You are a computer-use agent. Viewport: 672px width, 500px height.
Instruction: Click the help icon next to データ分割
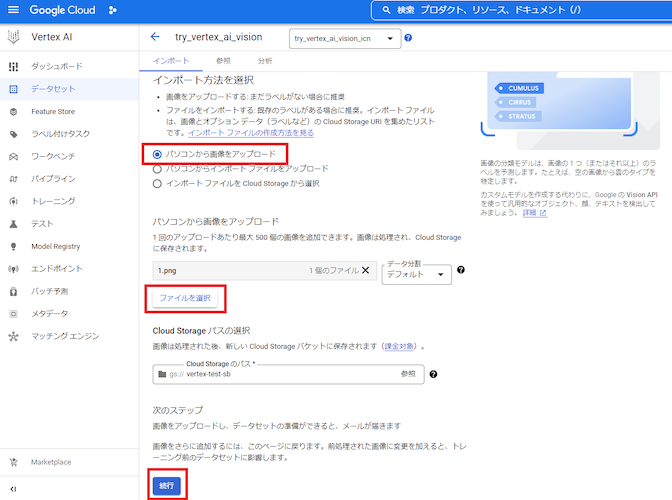461,270
